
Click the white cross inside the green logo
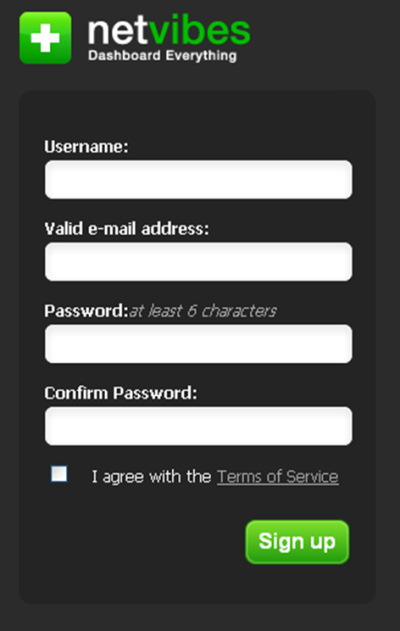pyautogui.click(x=45, y=38)
